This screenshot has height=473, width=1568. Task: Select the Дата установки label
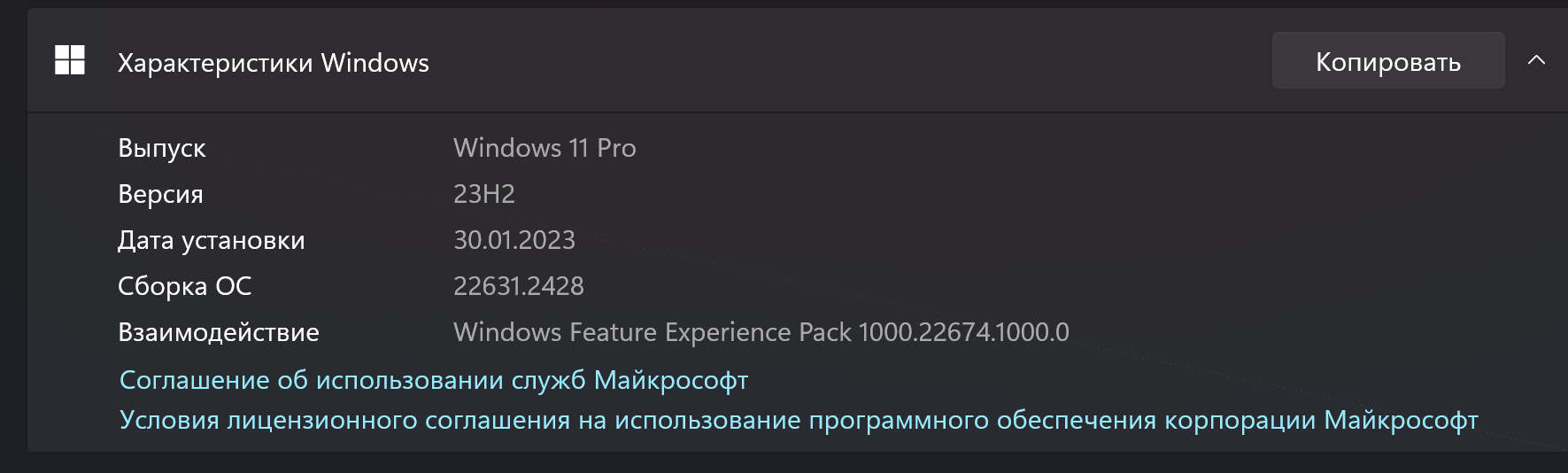(211, 240)
